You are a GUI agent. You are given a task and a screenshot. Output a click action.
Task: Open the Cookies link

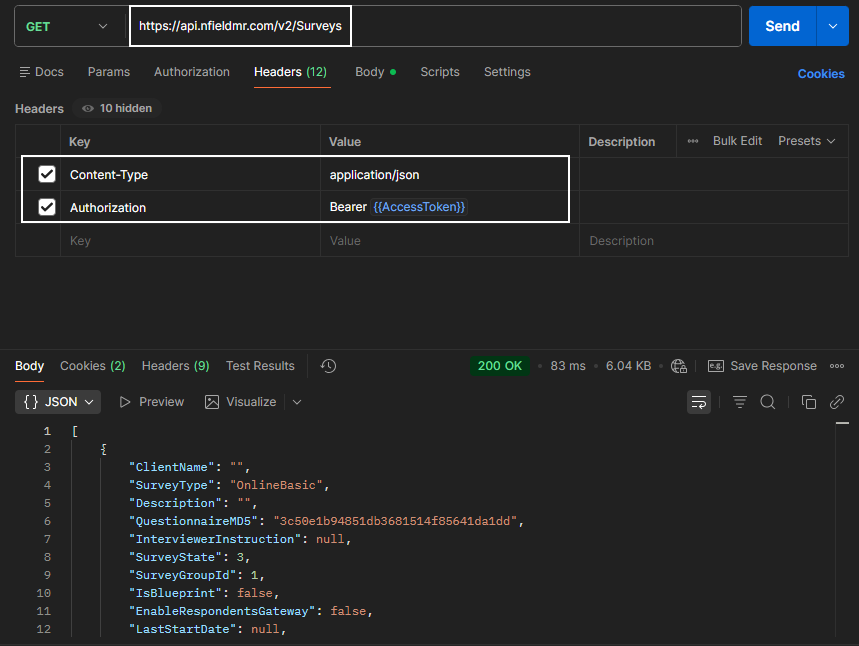coord(821,74)
